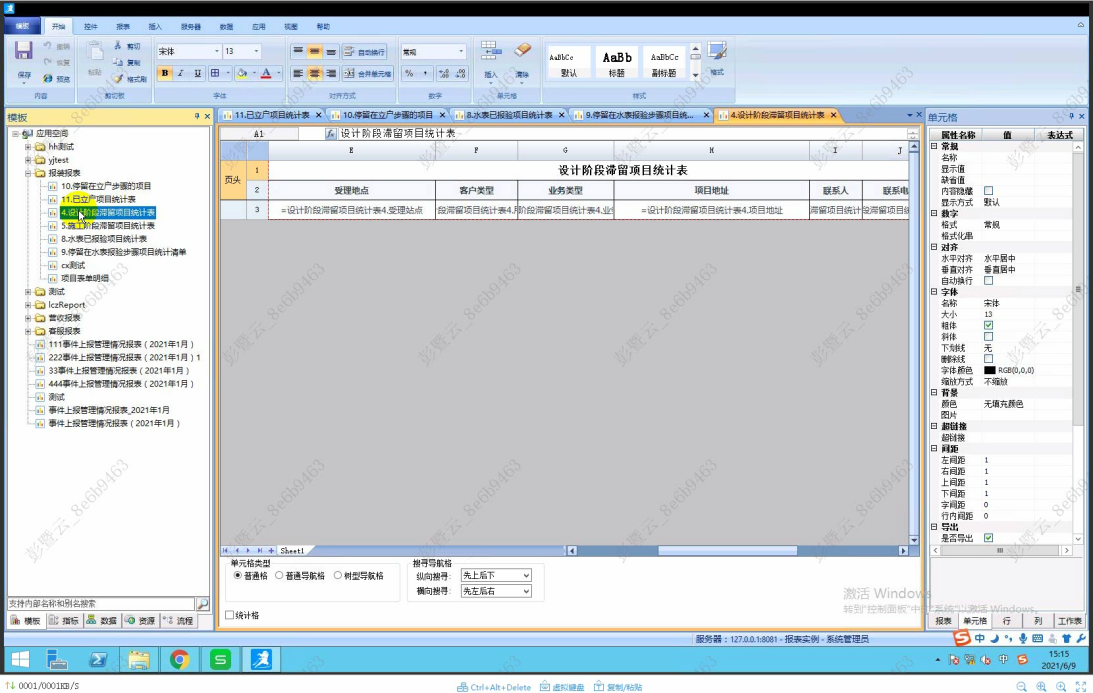
Task: Enable the 统计格 checkbox
Action: pos(229,615)
